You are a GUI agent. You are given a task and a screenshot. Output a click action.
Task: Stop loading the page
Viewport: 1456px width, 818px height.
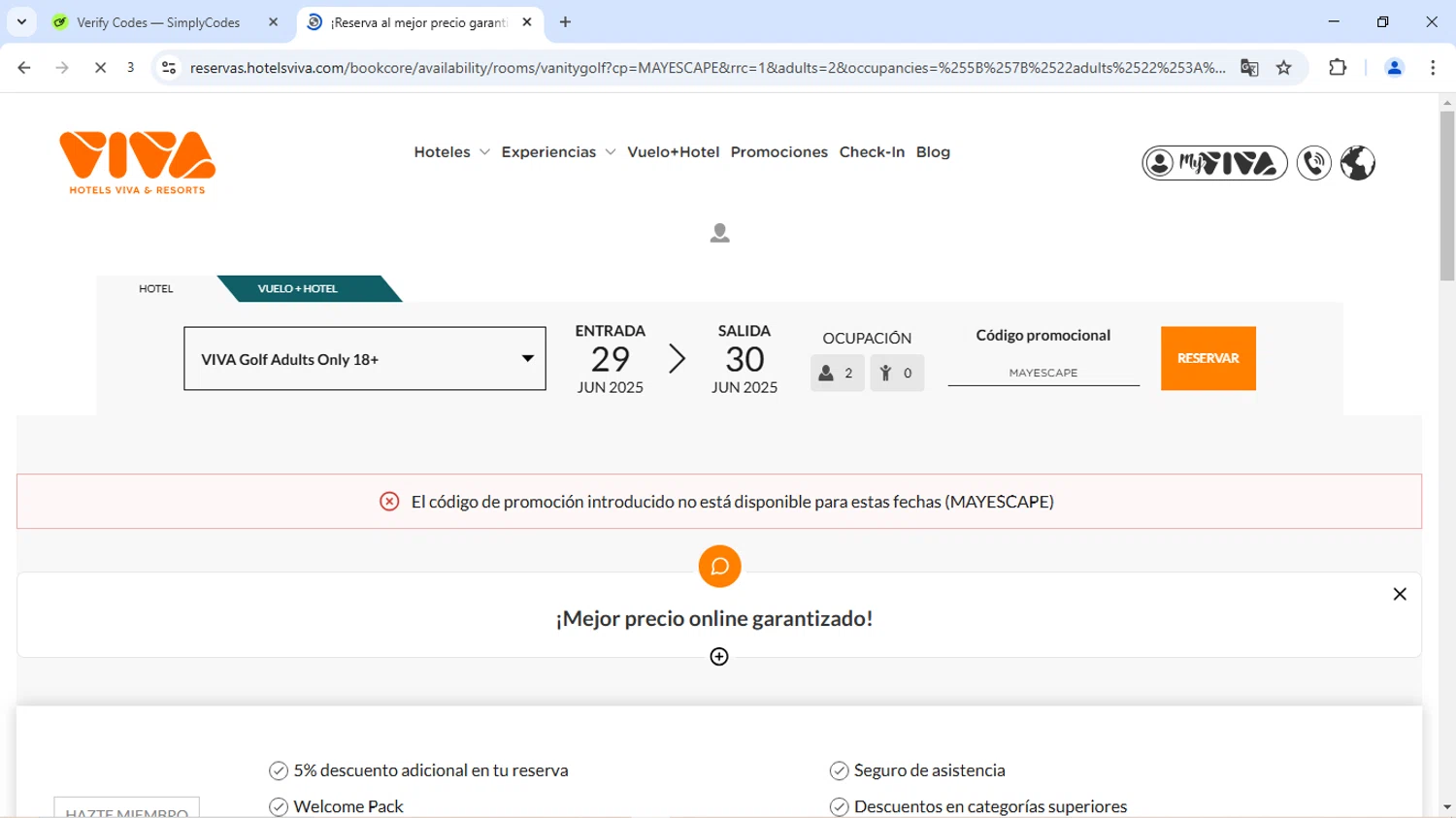tap(100, 68)
